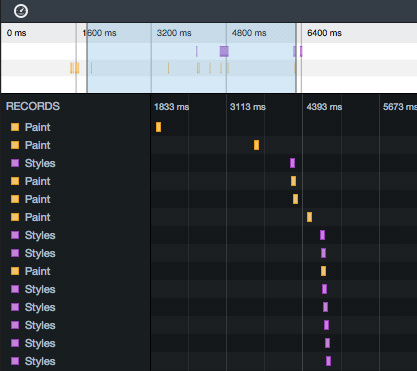
Task: Select the first Styles record label
Action: (40, 163)
